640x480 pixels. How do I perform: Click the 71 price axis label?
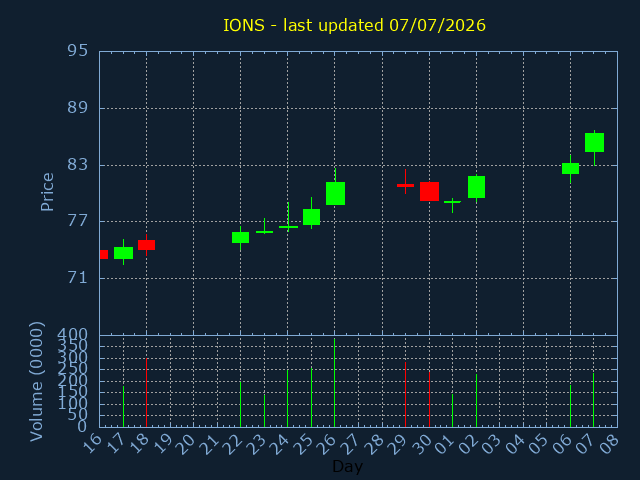click(78, 278)
